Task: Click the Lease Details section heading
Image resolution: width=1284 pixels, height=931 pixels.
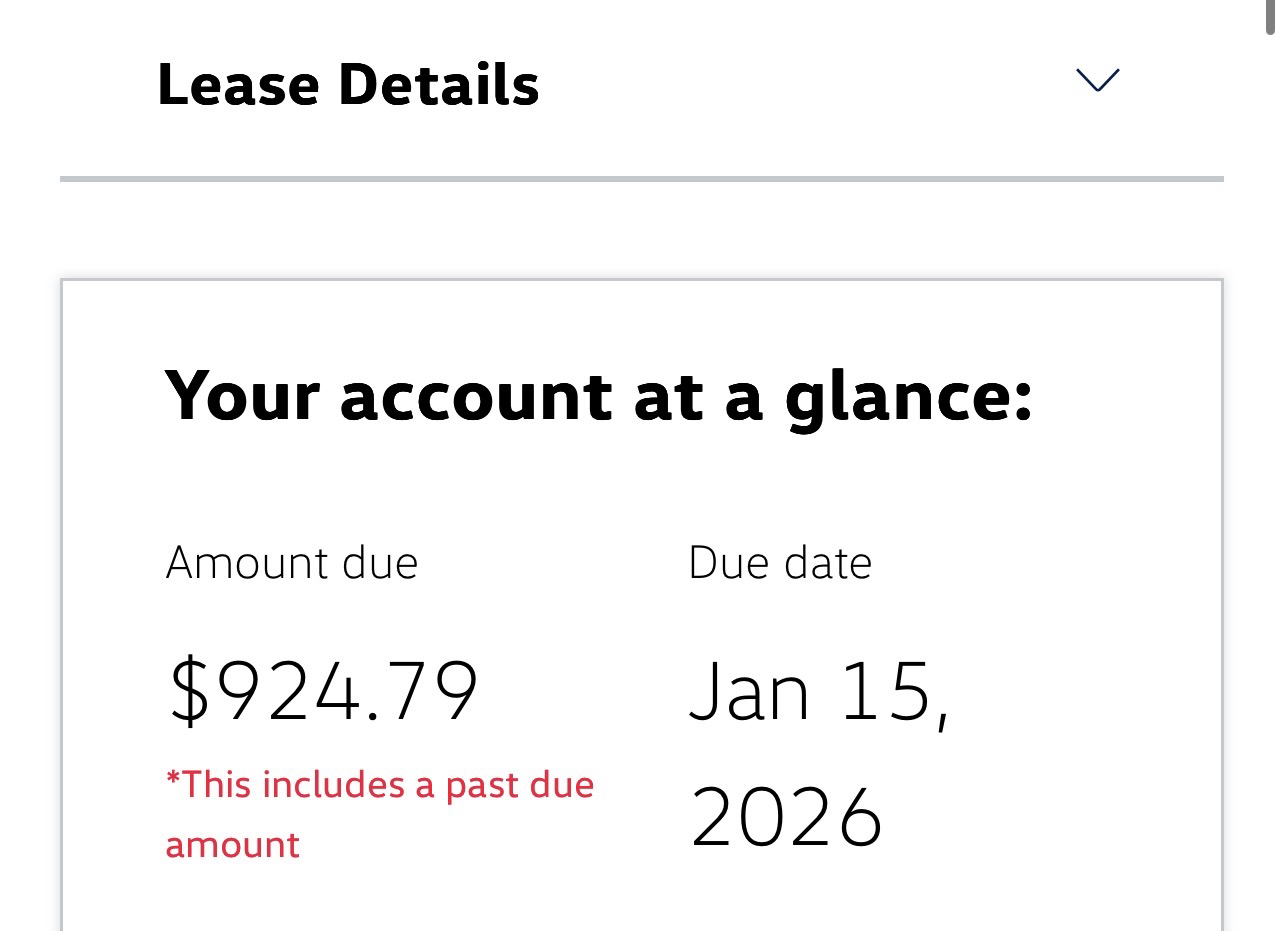Action: tap(348, 85)
